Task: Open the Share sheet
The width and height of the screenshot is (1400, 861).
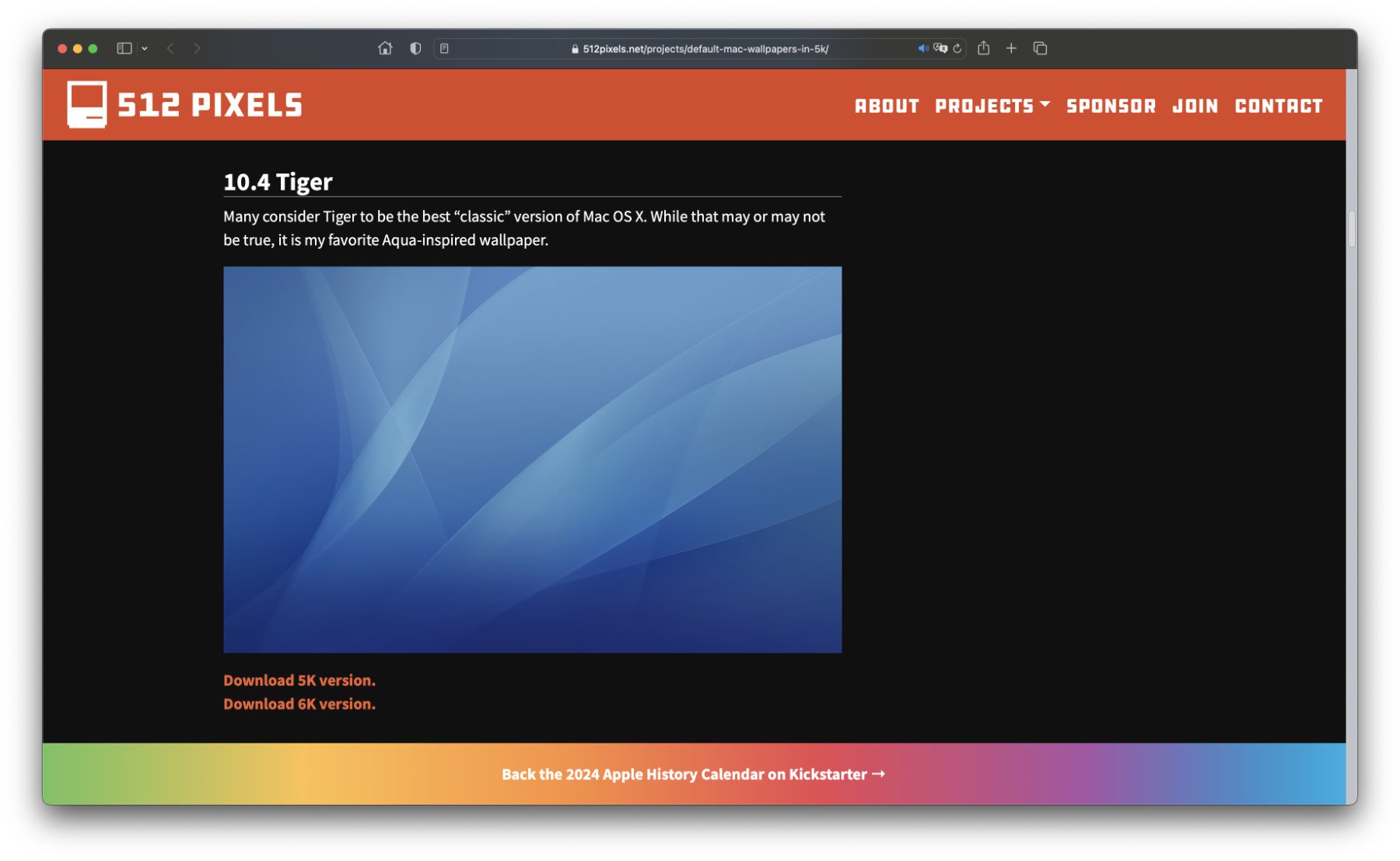Action: coord(984,48)
